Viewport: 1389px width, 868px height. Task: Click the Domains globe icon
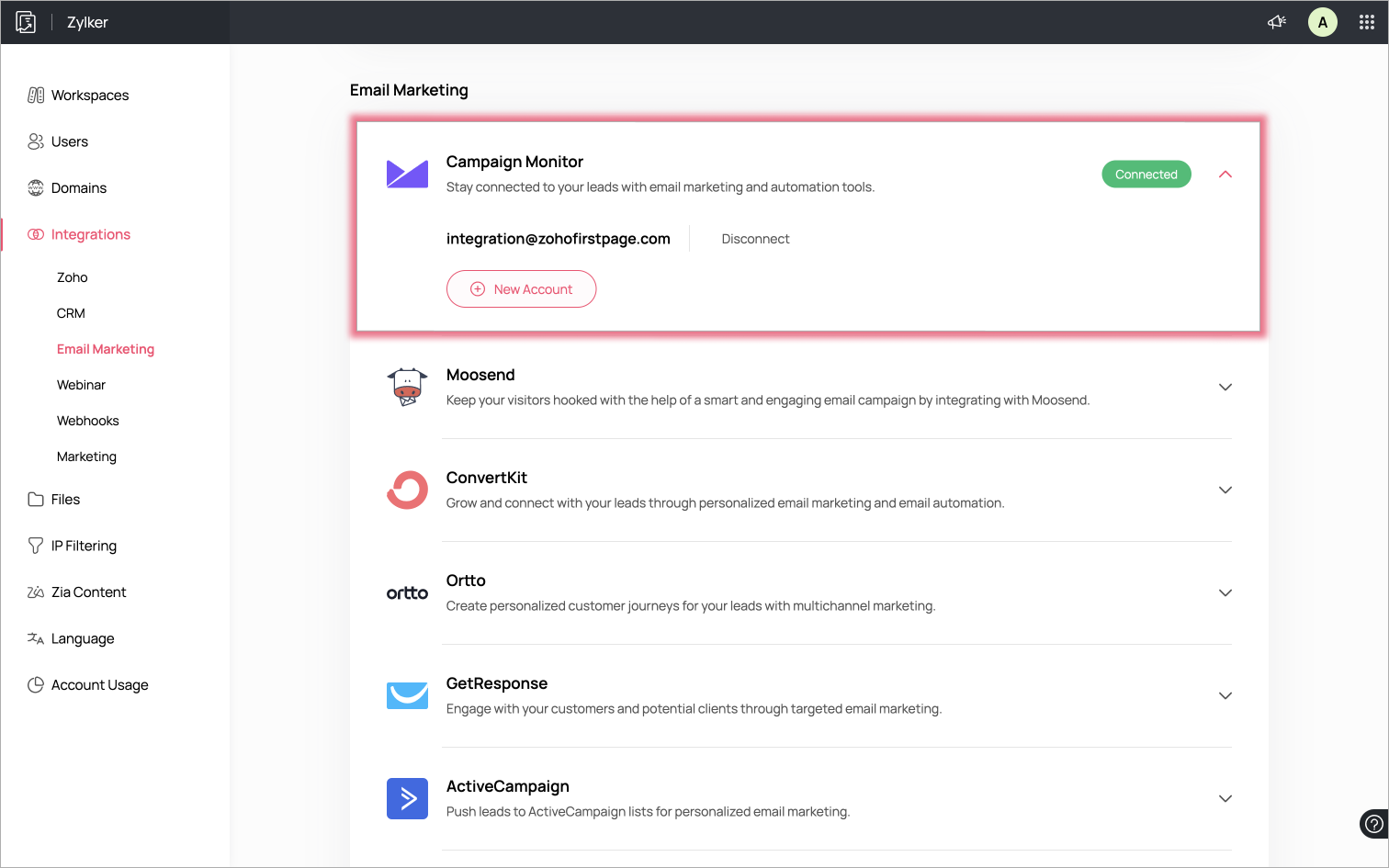pyautogui.click(x=36, y=188)
